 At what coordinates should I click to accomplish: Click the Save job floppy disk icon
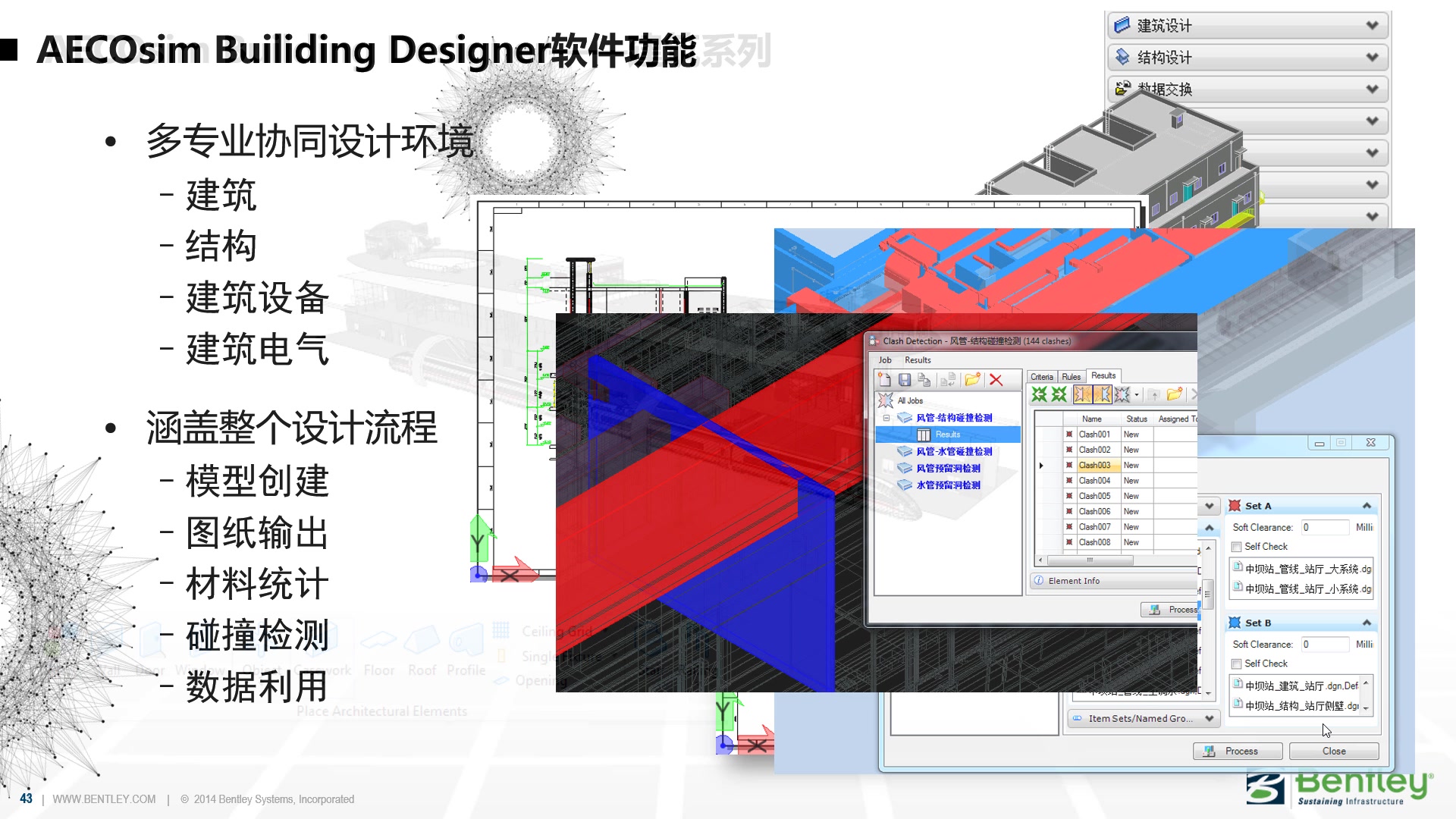(905, 380)
